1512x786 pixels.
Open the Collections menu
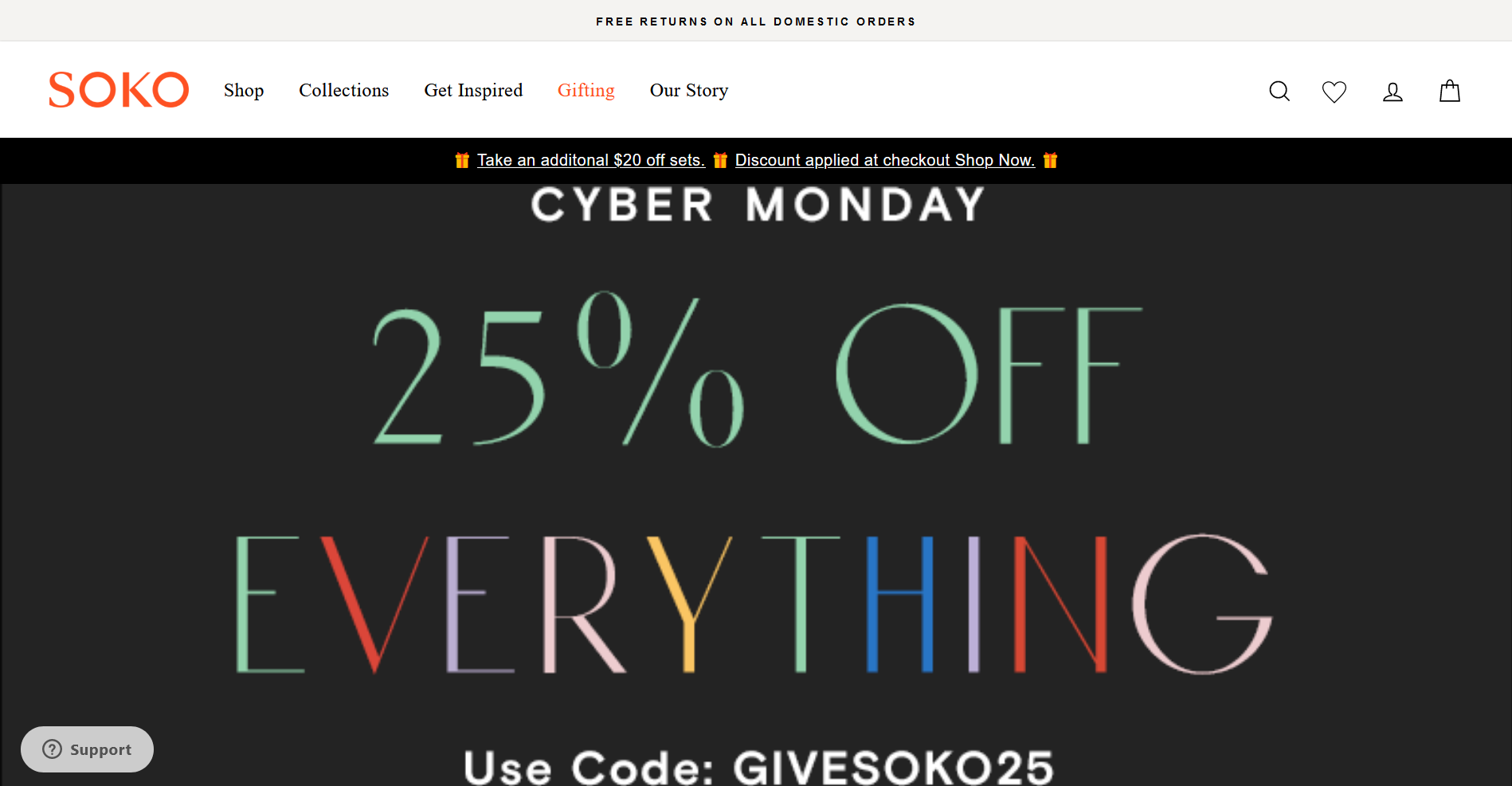coord(344,91)
